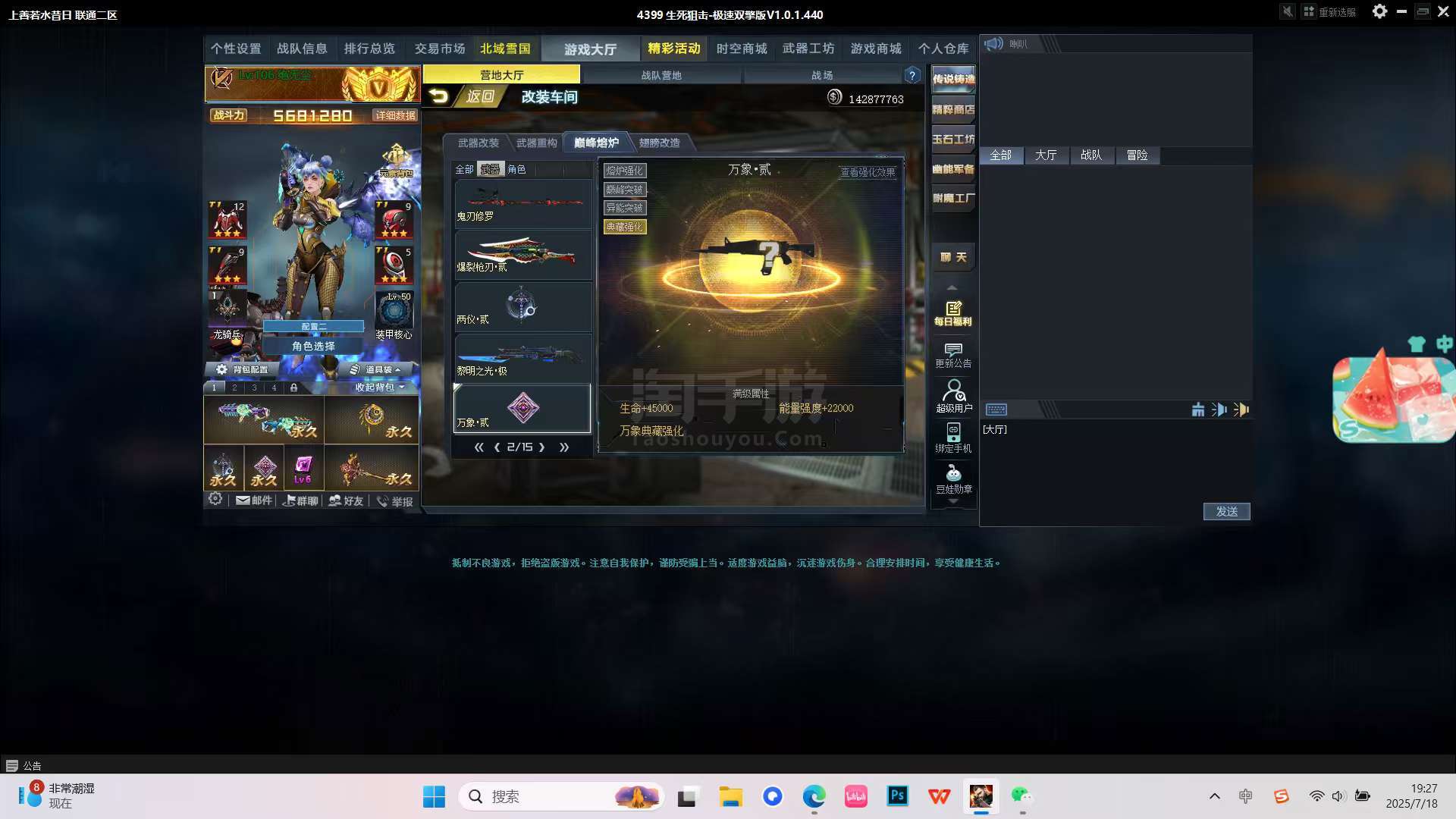Open the 翅膀改造 tab
1456x819 pixels.
pyautogui.click(x=660, y=143)
